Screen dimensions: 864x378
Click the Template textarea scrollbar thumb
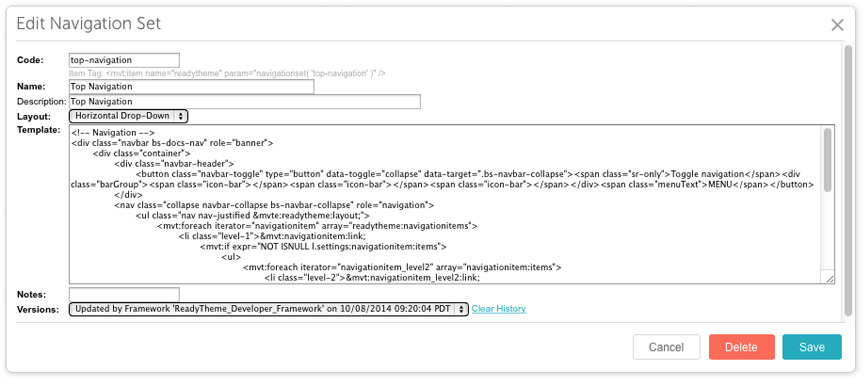[828, 160]
